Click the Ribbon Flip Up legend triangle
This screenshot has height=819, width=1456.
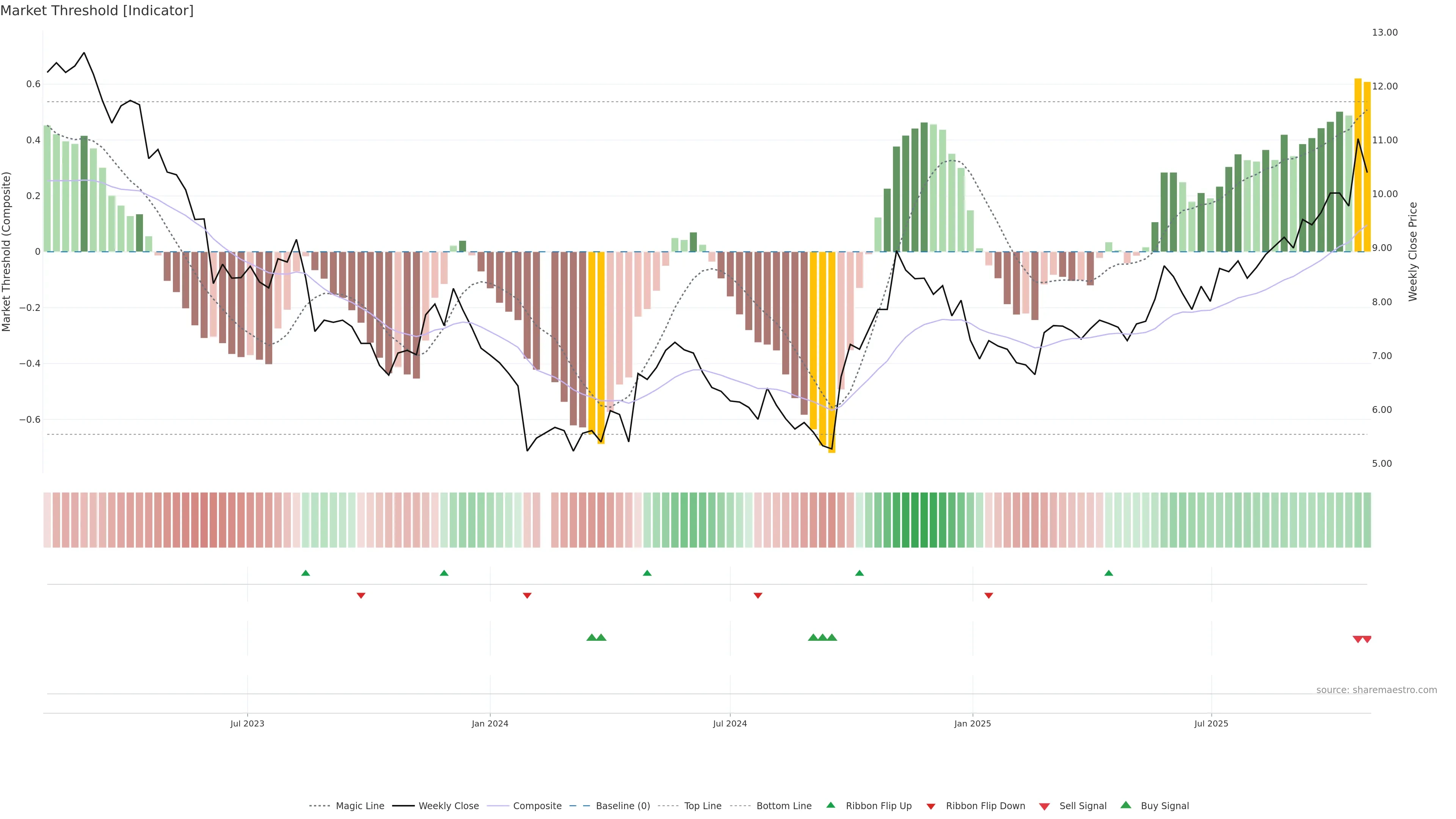830,805
